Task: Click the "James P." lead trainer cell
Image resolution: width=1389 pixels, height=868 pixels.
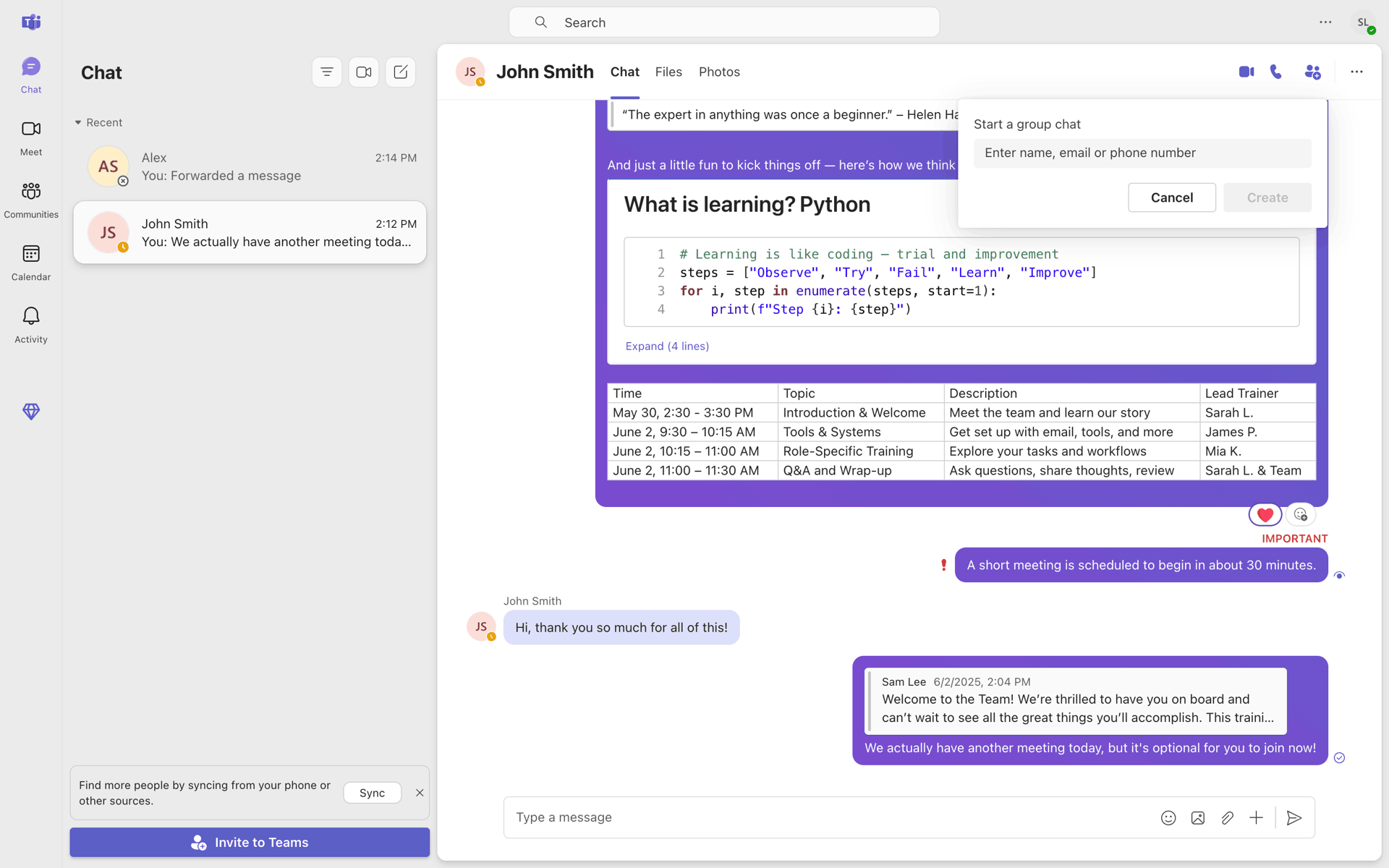Action: coord(1257,432)
